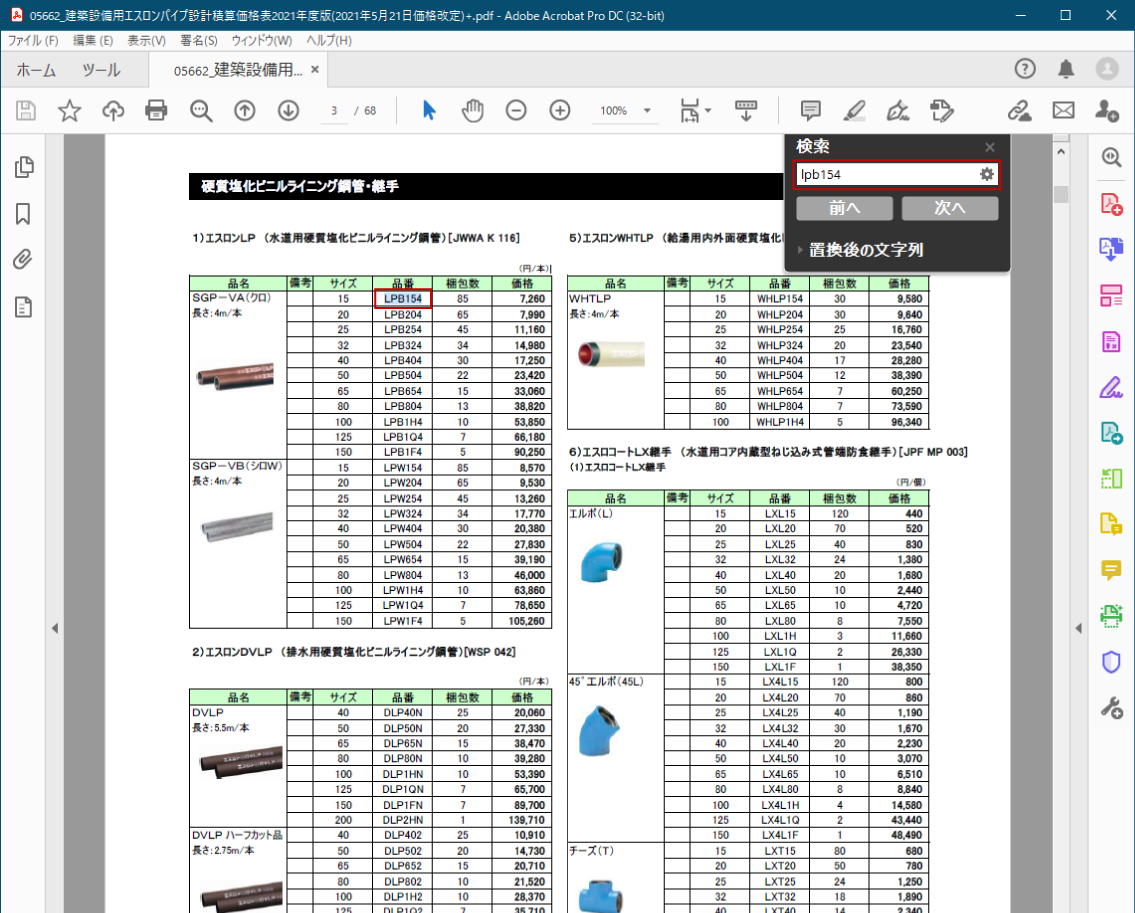
Task: Zoom in with plus icon
Action: [560, 111]
